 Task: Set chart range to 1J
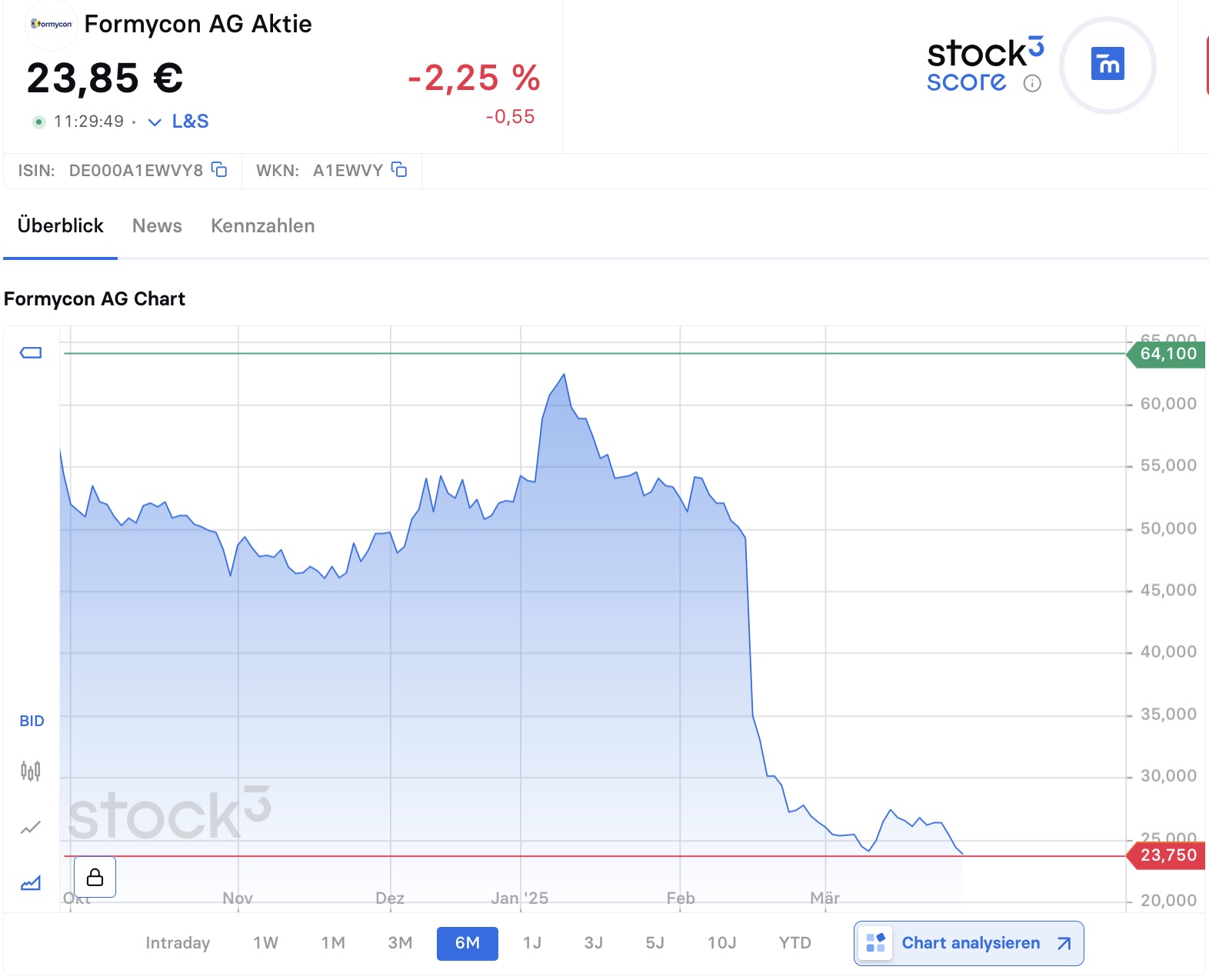(x=532, y=943)
